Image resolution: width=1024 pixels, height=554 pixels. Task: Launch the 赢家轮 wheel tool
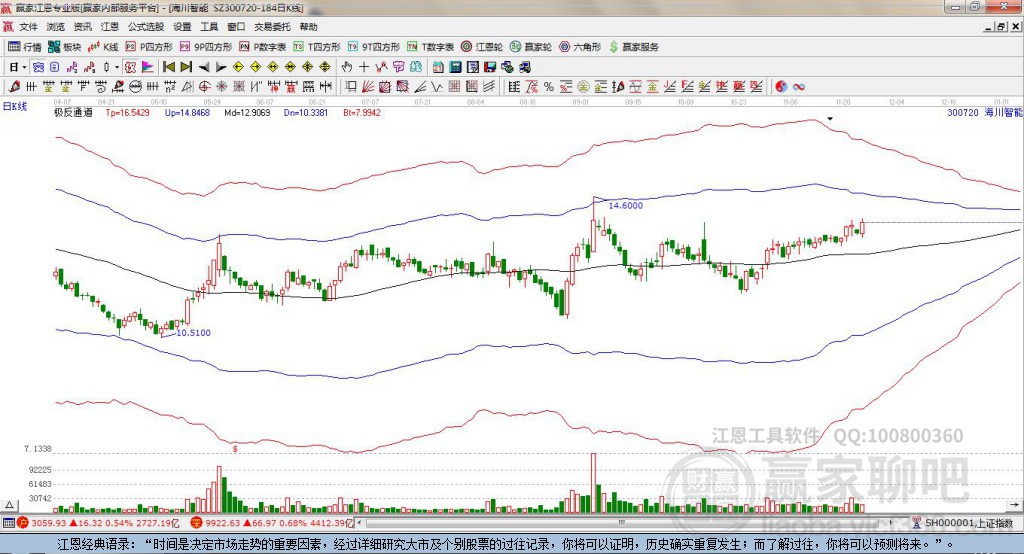click(x=531, y=47)
